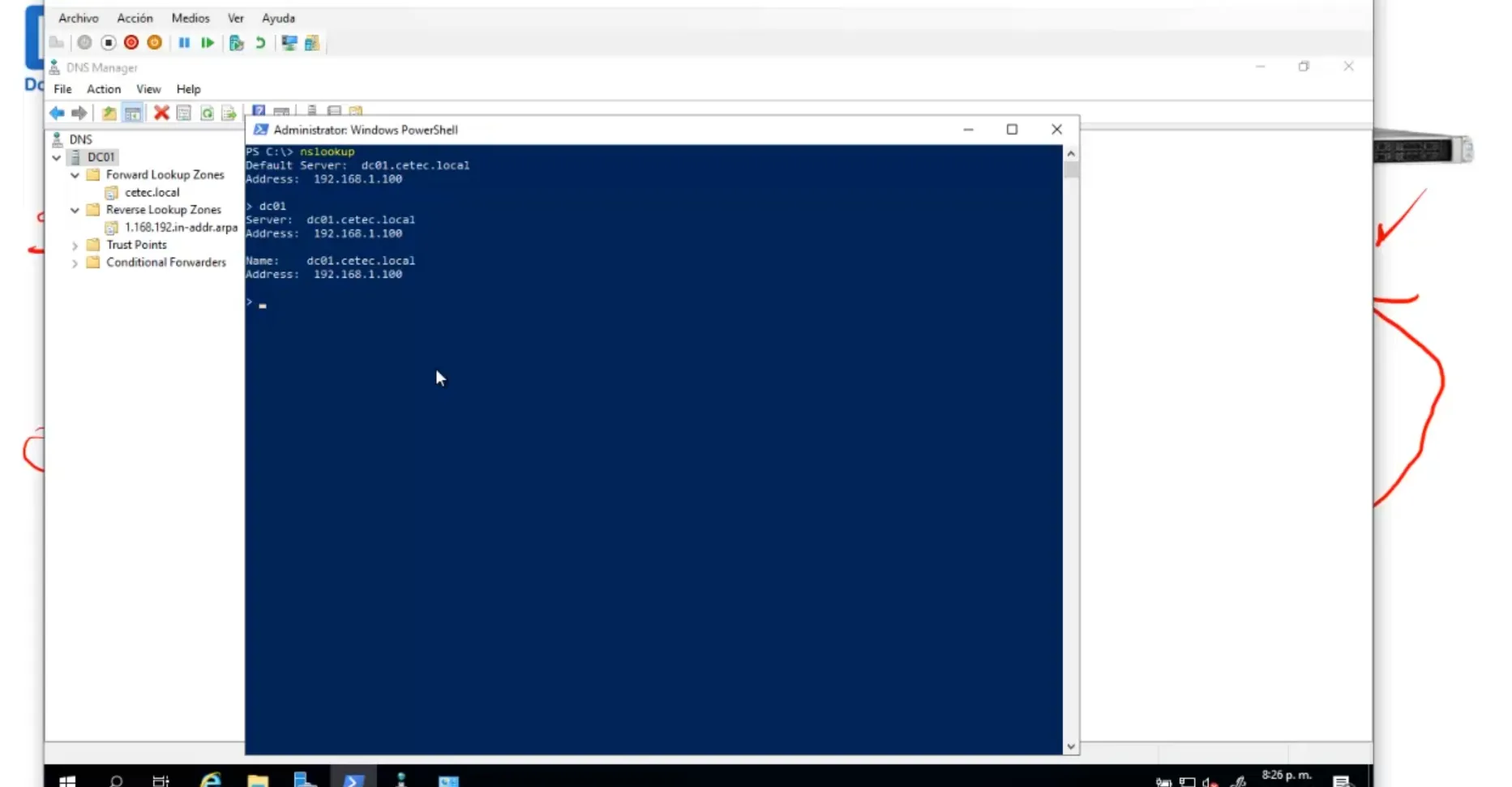Screen dimensions: 1512x787
Task: Open Internet Explorer from the taskbar
Action: [211, 780]
